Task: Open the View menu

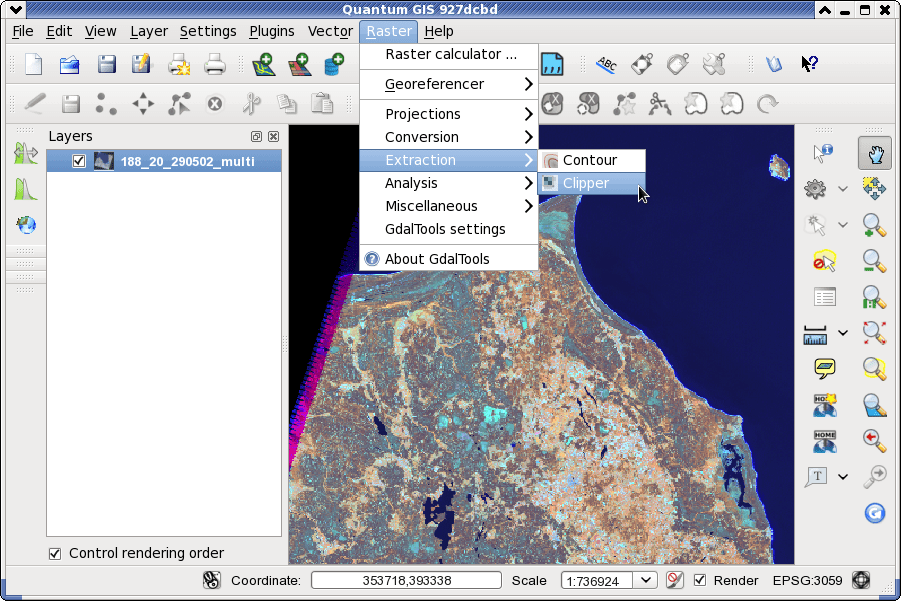Action: pos(101,31)
